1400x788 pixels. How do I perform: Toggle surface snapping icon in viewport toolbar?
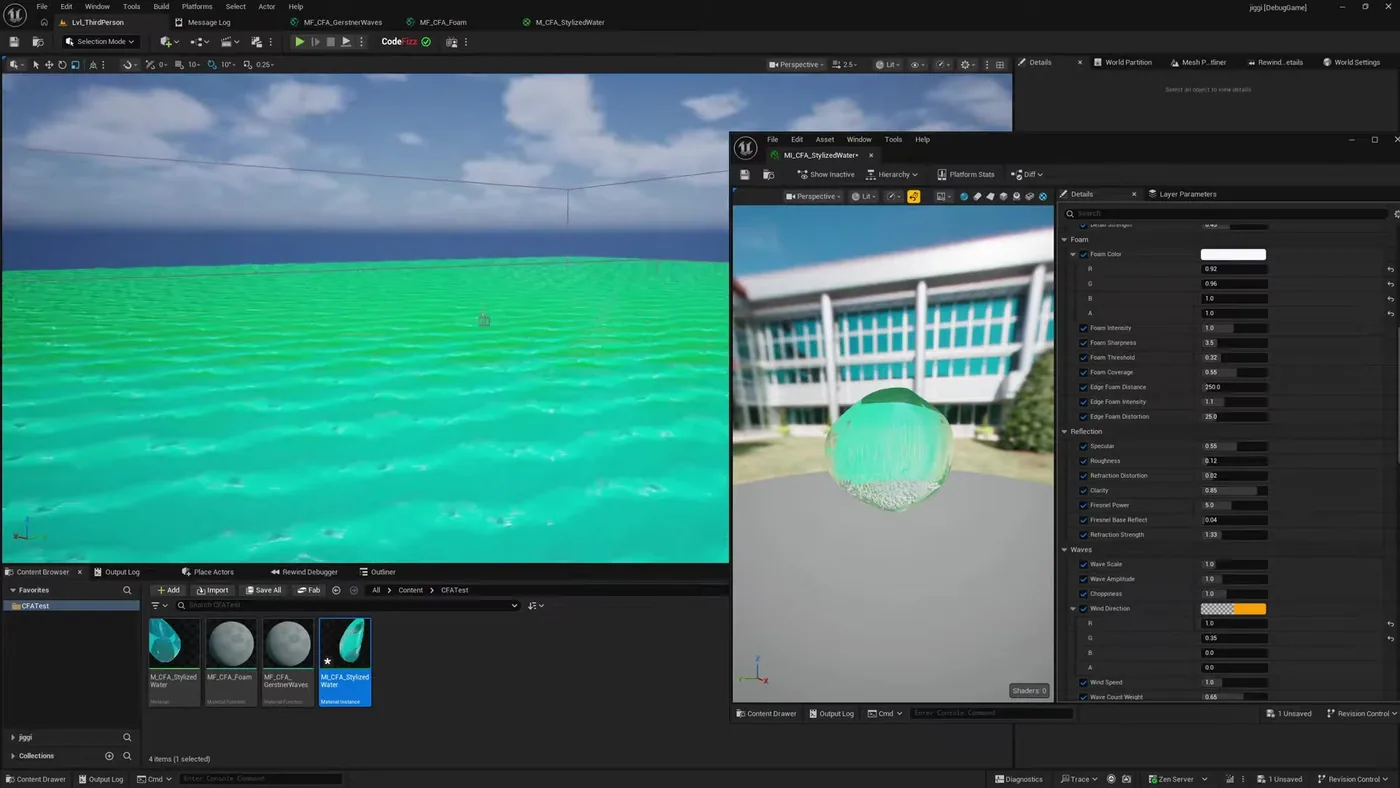click(128, 65)
